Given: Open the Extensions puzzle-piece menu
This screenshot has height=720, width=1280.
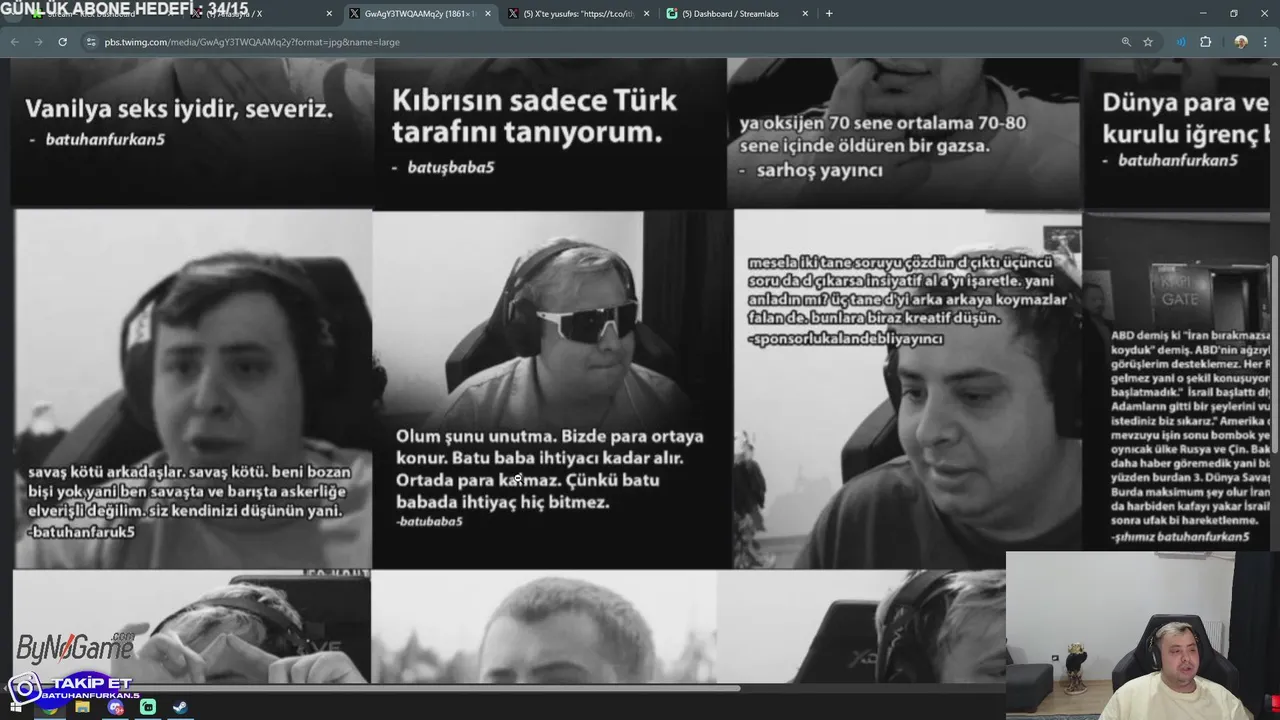Looking at the screenshot, I should [x=1205, y=42].
